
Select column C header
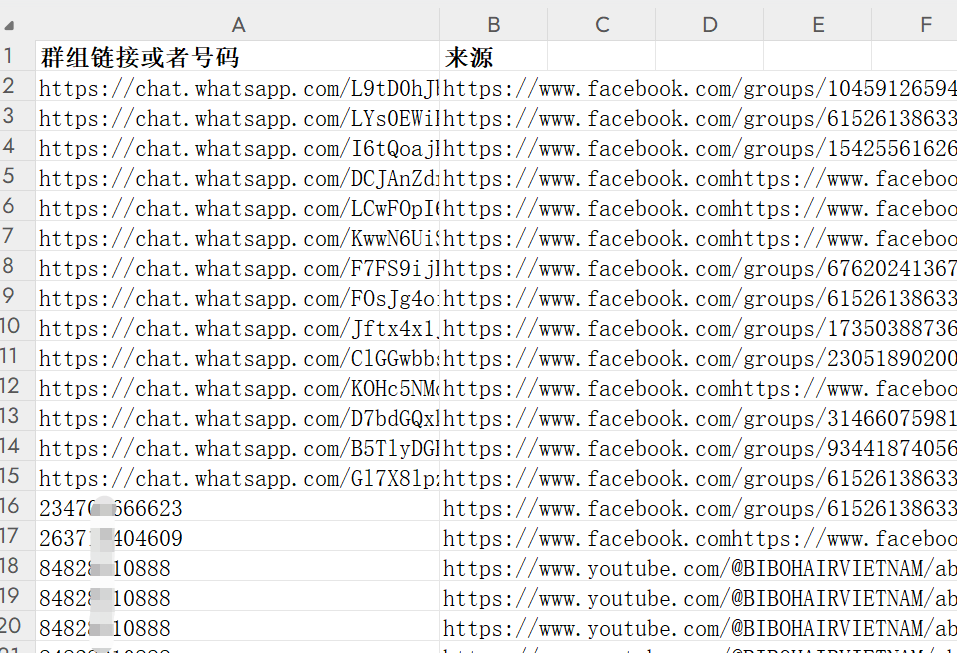602,25
